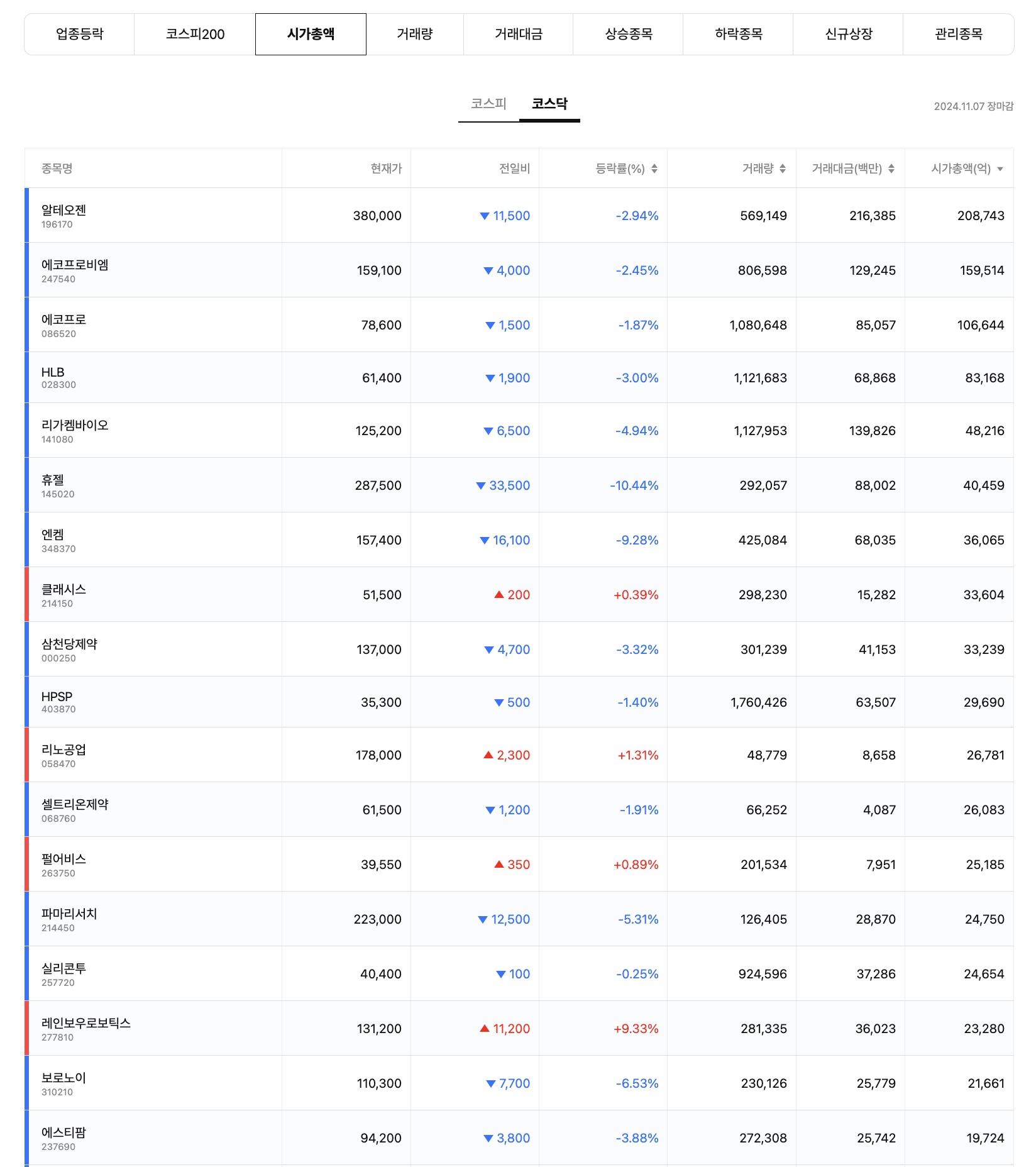Viewport: 1036px width, 1167px height.
Task: Click 실리콘투 volume 924,596
Action: coord(763,974)
